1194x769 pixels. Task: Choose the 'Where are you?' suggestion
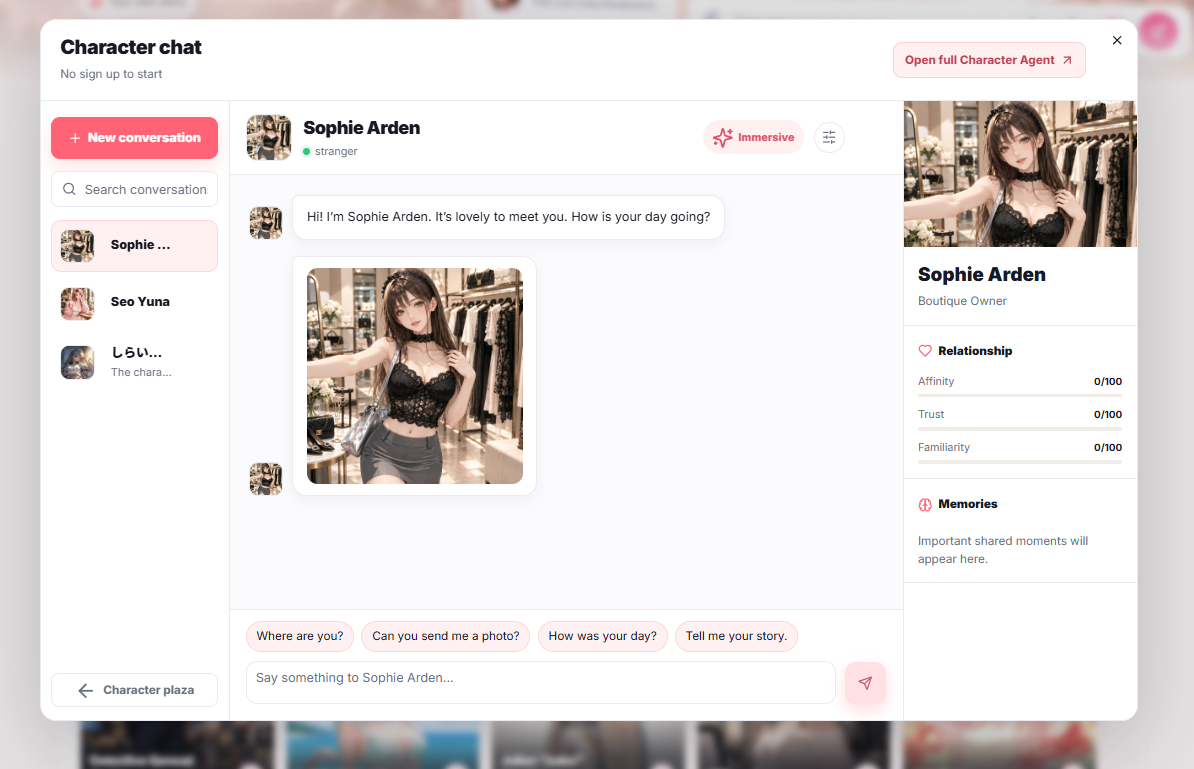pyautogui.click(x=300, y=637)
